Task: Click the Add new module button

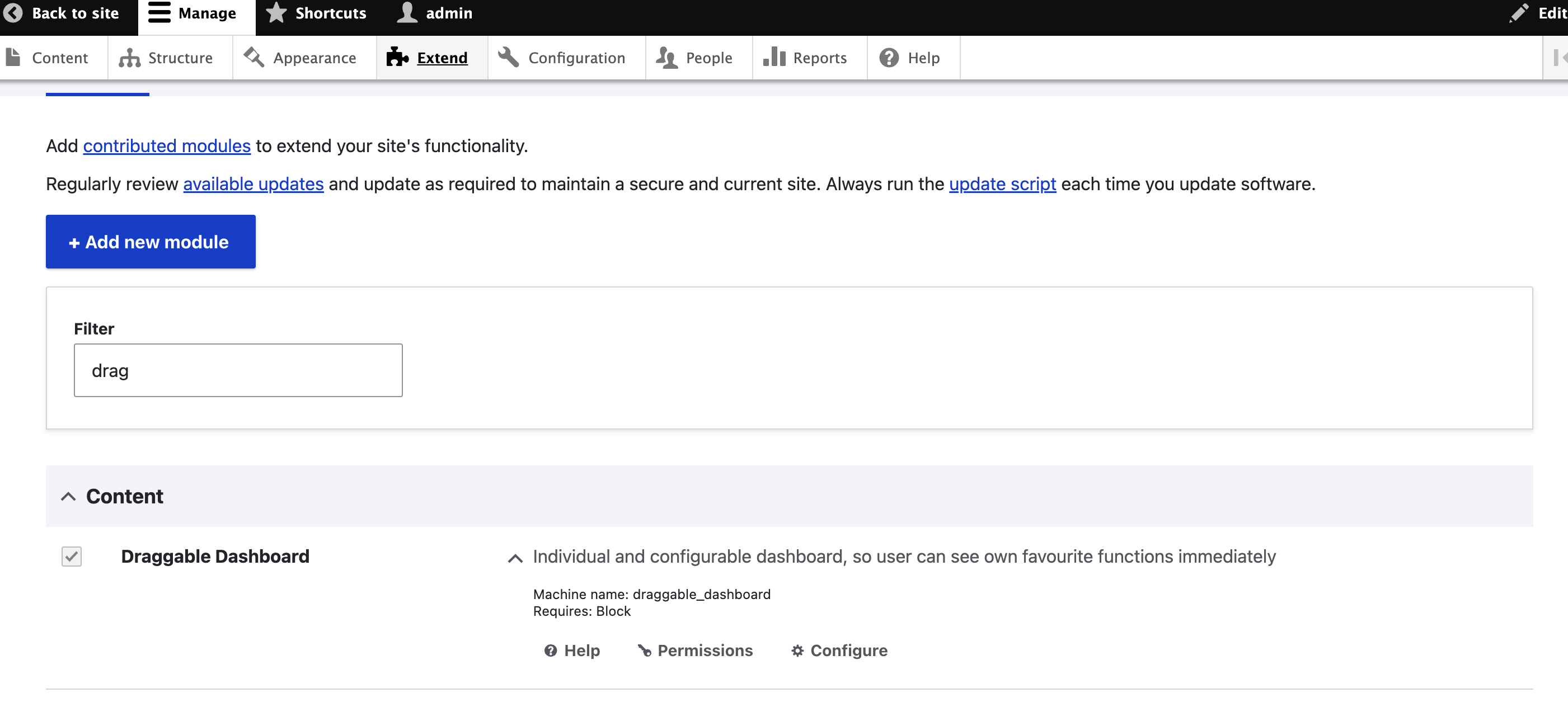Action: [151, 242]
